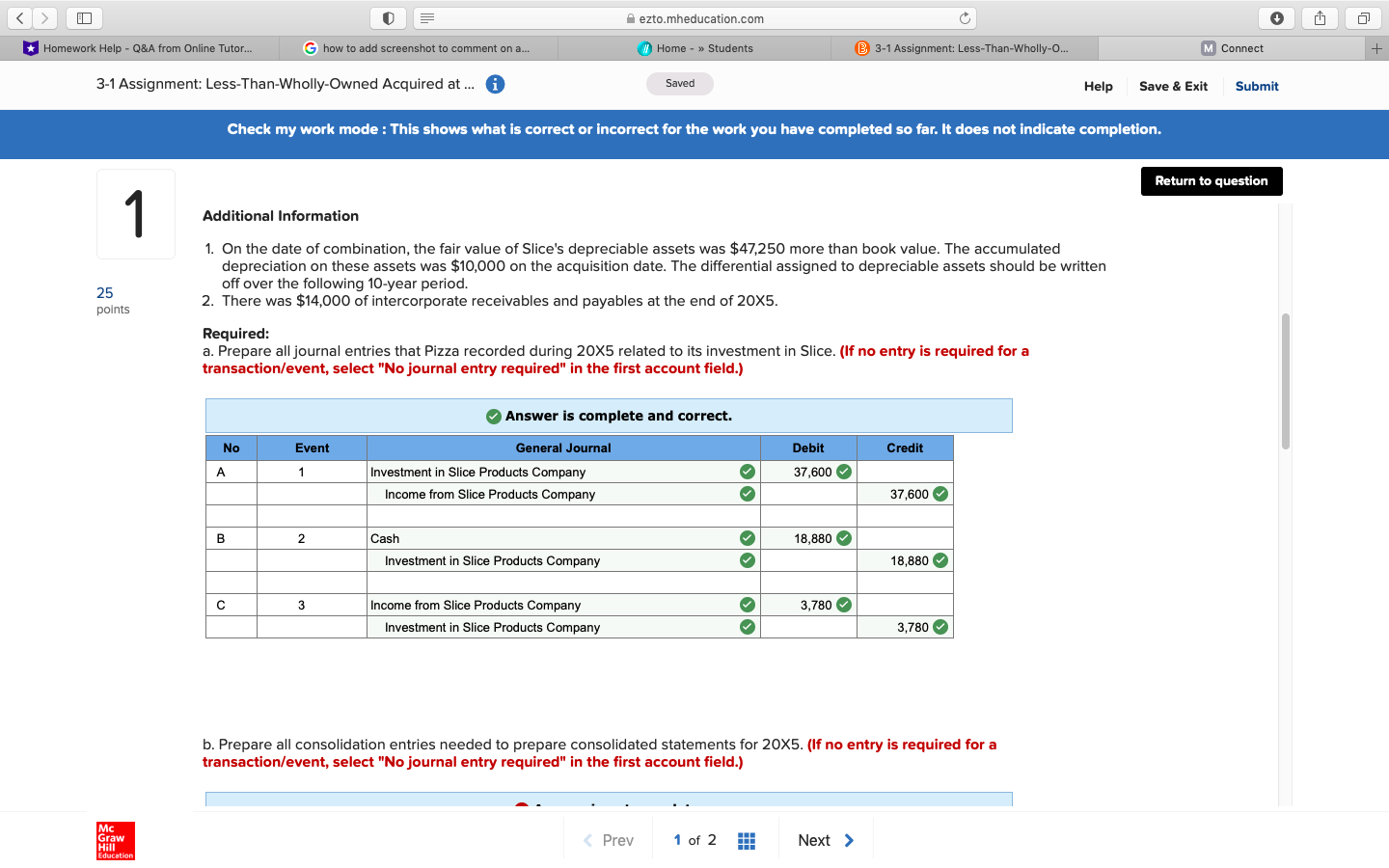1389x868 pixels.
Task: Click the No column header
Action: (x=231, y=448)
